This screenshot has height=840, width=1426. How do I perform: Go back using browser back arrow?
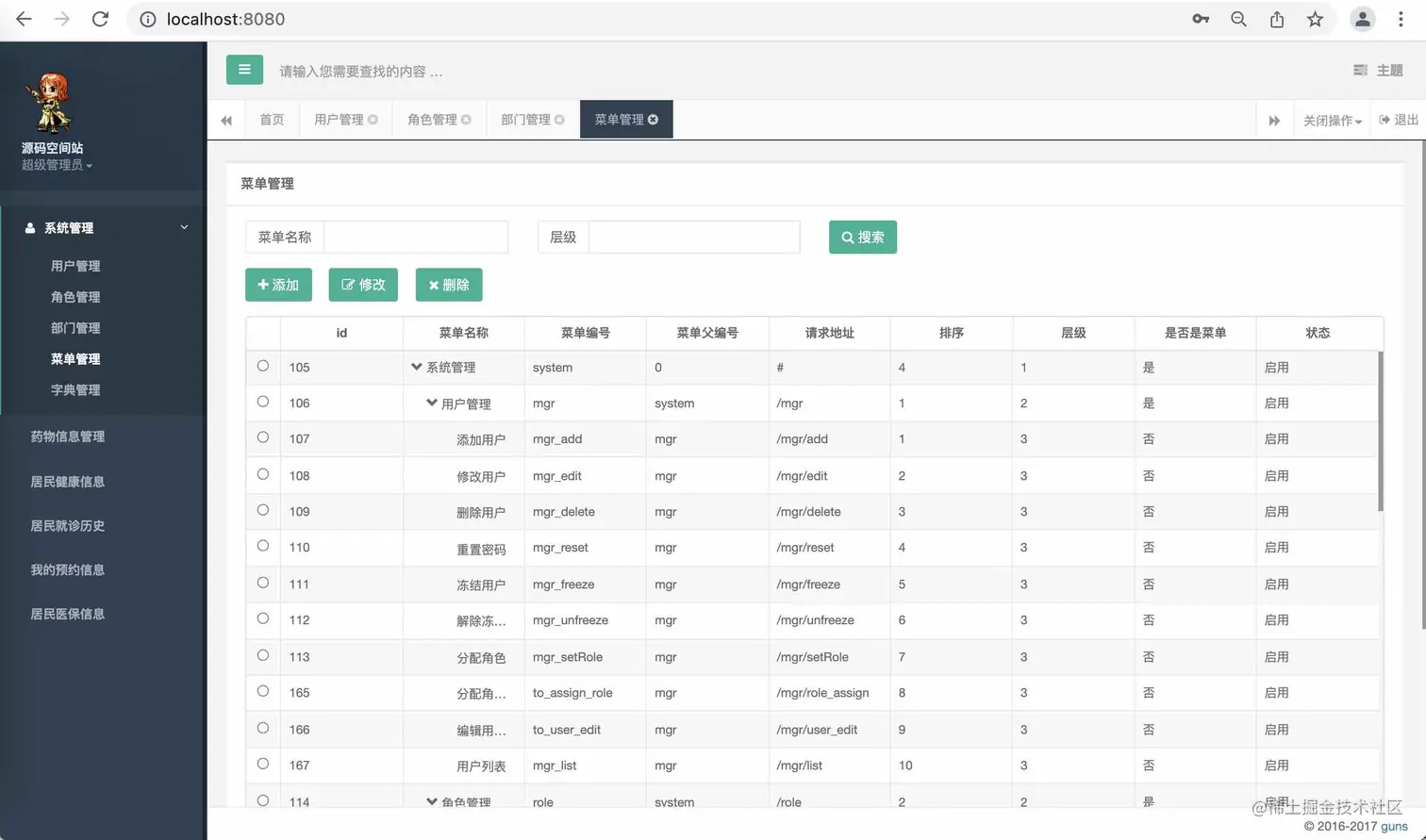tap(25, 19)
